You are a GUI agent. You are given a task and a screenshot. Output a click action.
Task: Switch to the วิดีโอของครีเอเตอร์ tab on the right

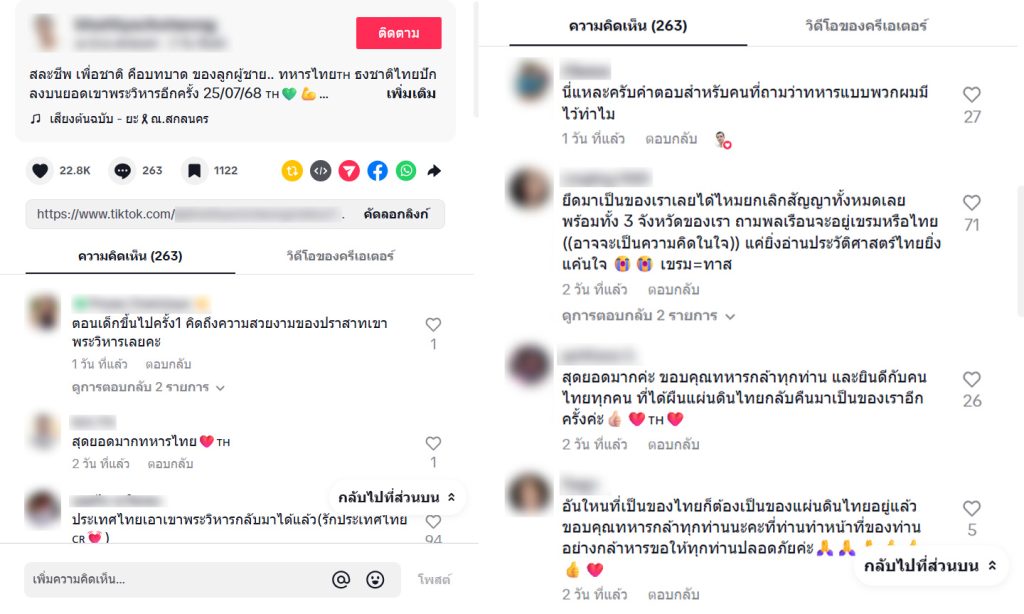[x=866, y=25]
